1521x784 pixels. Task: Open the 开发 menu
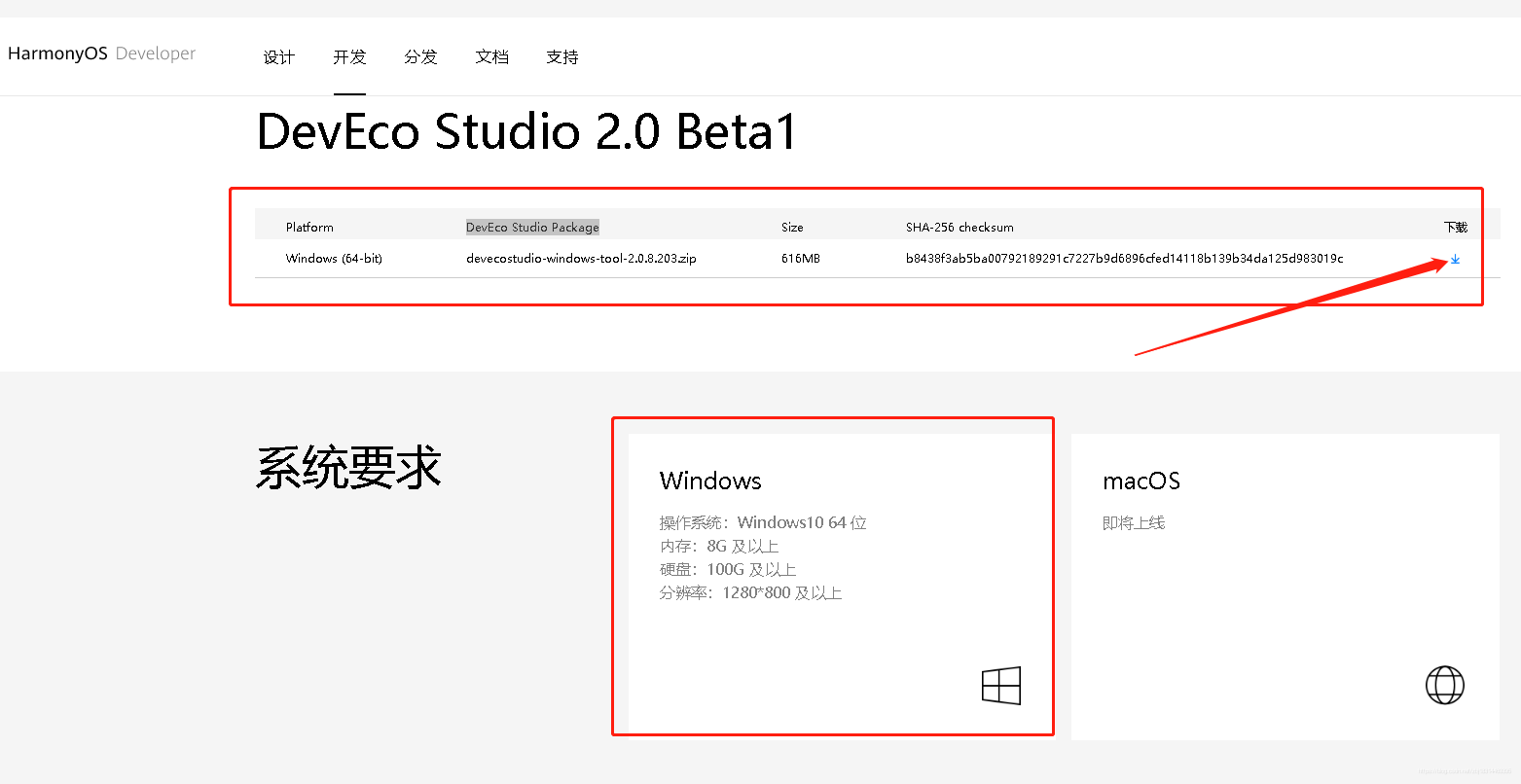point(349,57)
